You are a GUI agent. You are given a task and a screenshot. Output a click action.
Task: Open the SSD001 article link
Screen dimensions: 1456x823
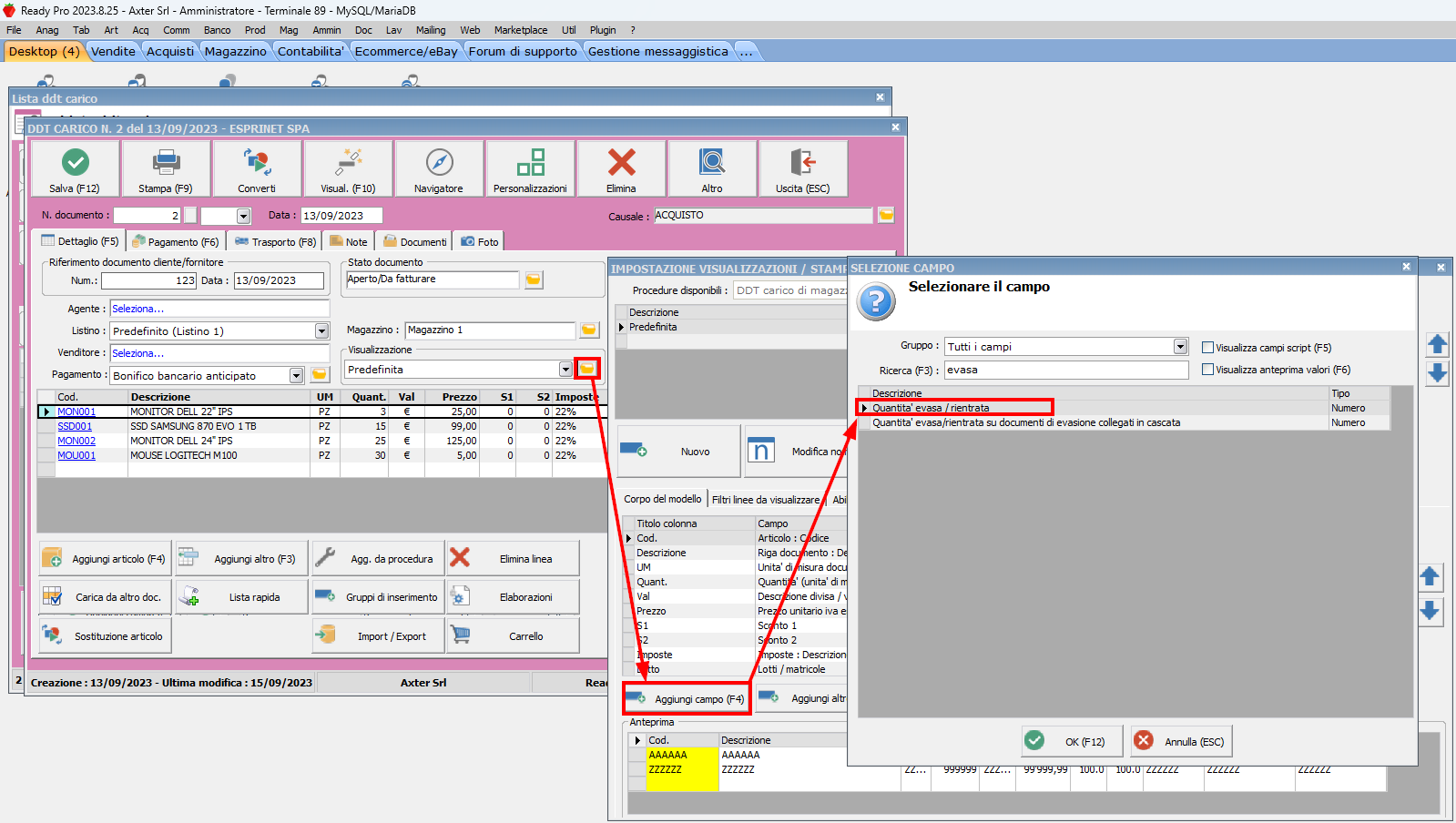[x=75, y=426]
